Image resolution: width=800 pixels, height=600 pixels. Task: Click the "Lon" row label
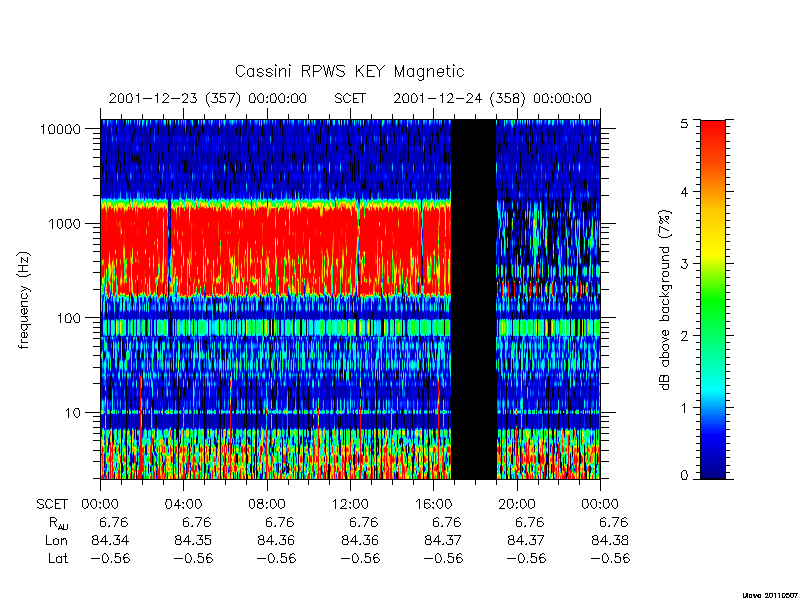coord(56,540)
